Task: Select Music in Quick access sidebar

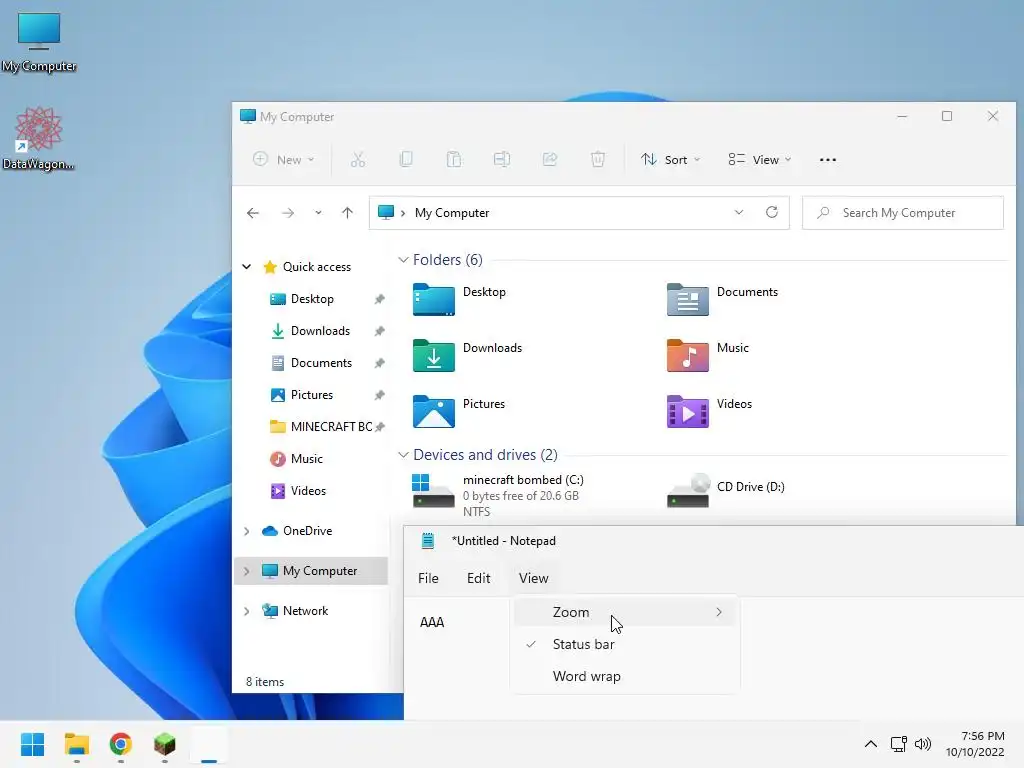Action: point(306,459)
